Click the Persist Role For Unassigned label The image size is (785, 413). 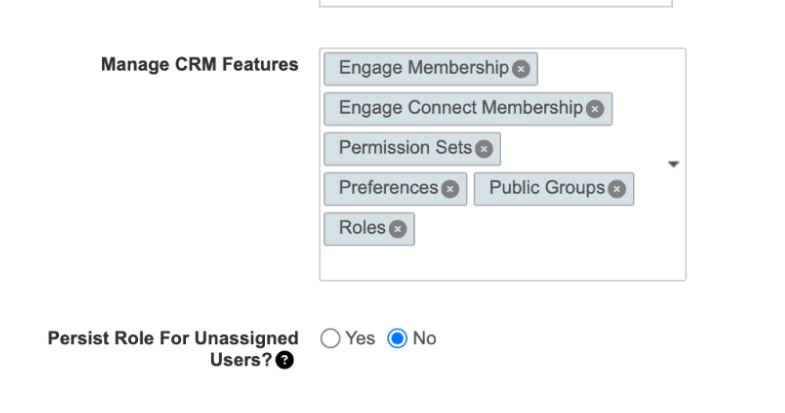click(173, 338)
